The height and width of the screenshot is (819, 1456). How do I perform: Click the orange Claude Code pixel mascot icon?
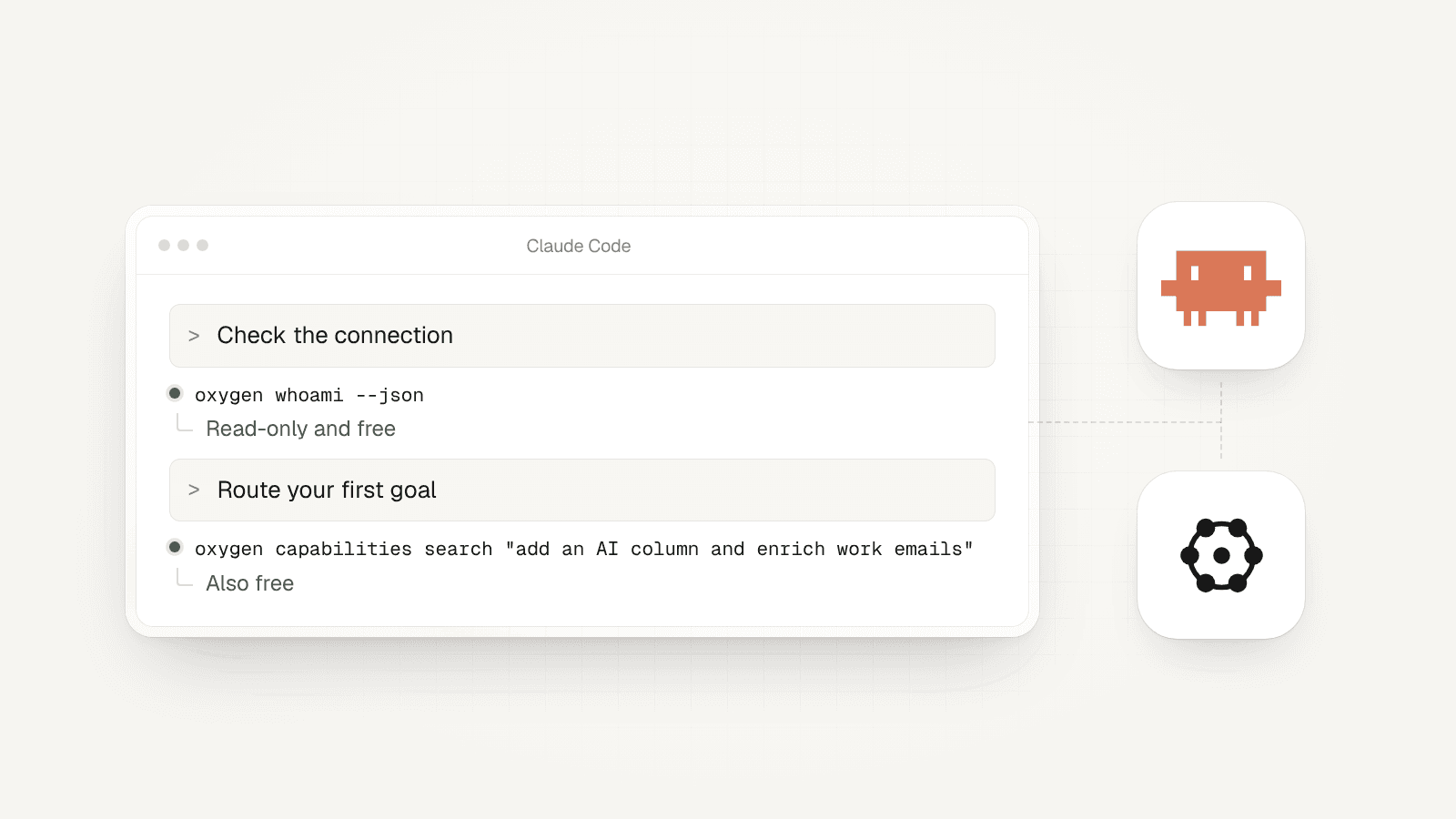click(1220, 288)
